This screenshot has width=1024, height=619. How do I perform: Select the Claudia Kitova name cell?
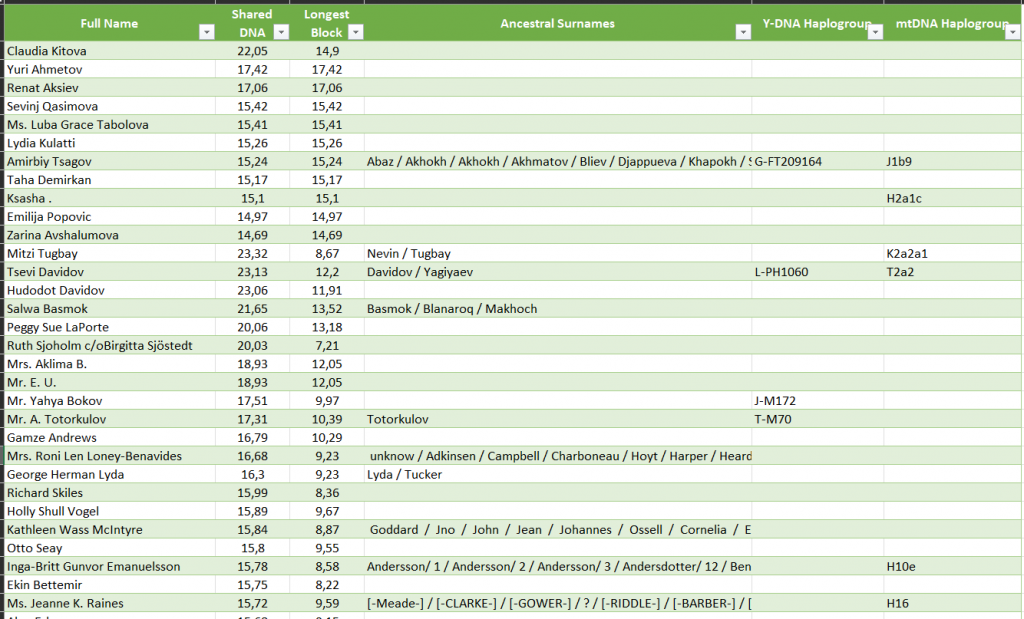[x=110, y=51]
